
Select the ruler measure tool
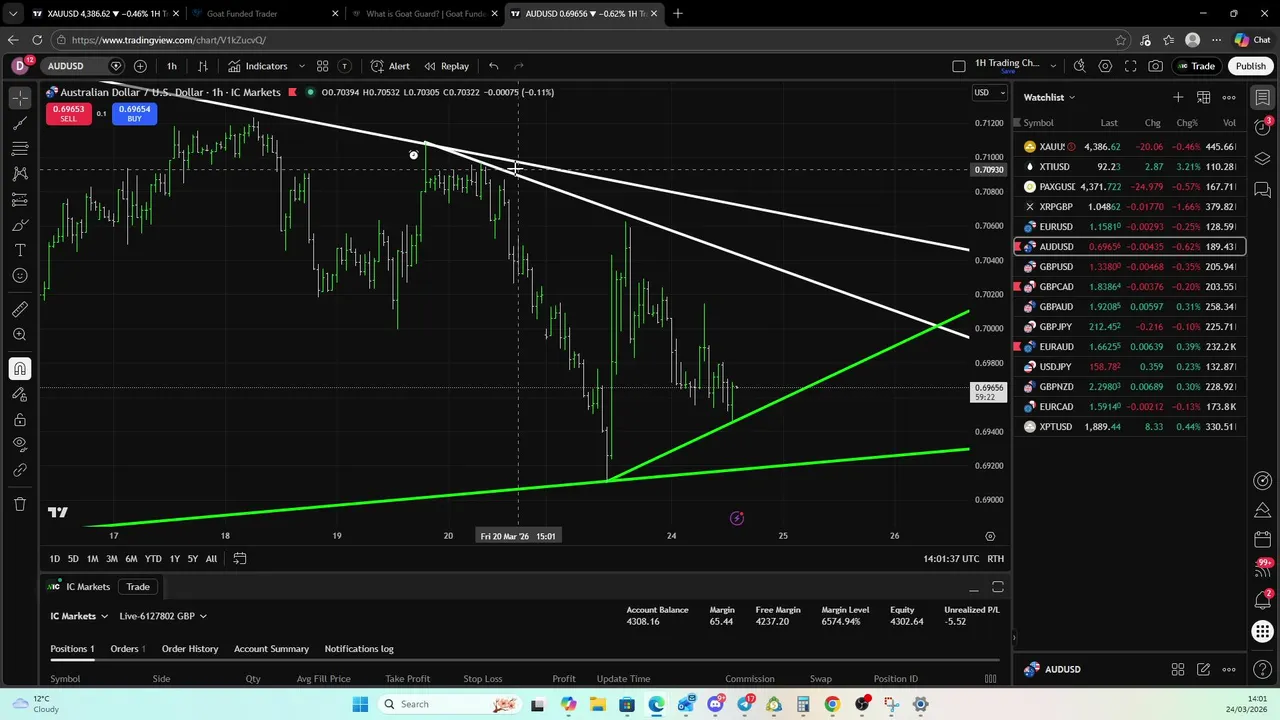pyautogui.click(x=20, y=309)
